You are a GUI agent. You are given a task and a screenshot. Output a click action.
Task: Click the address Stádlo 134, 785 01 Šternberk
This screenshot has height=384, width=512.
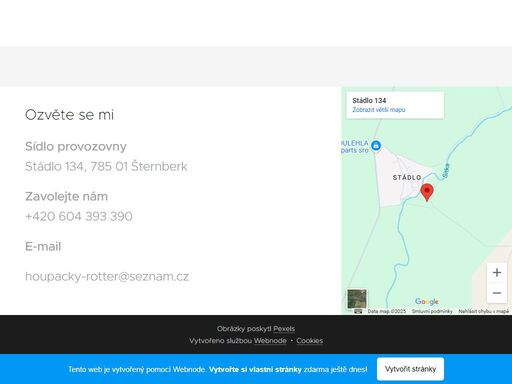coord(106,166)
